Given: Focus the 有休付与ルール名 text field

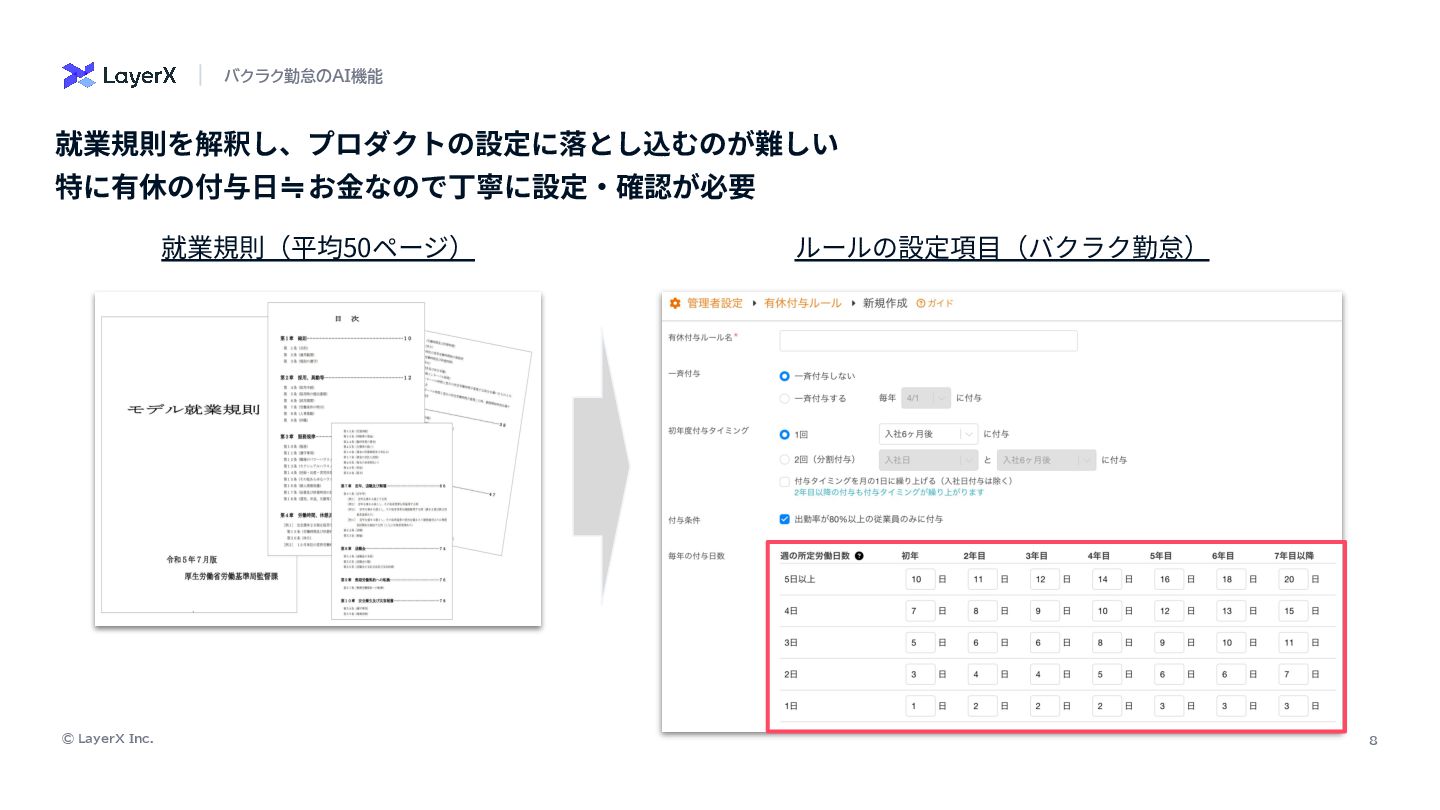Looking at the screenshot, I should click(928, 341).
